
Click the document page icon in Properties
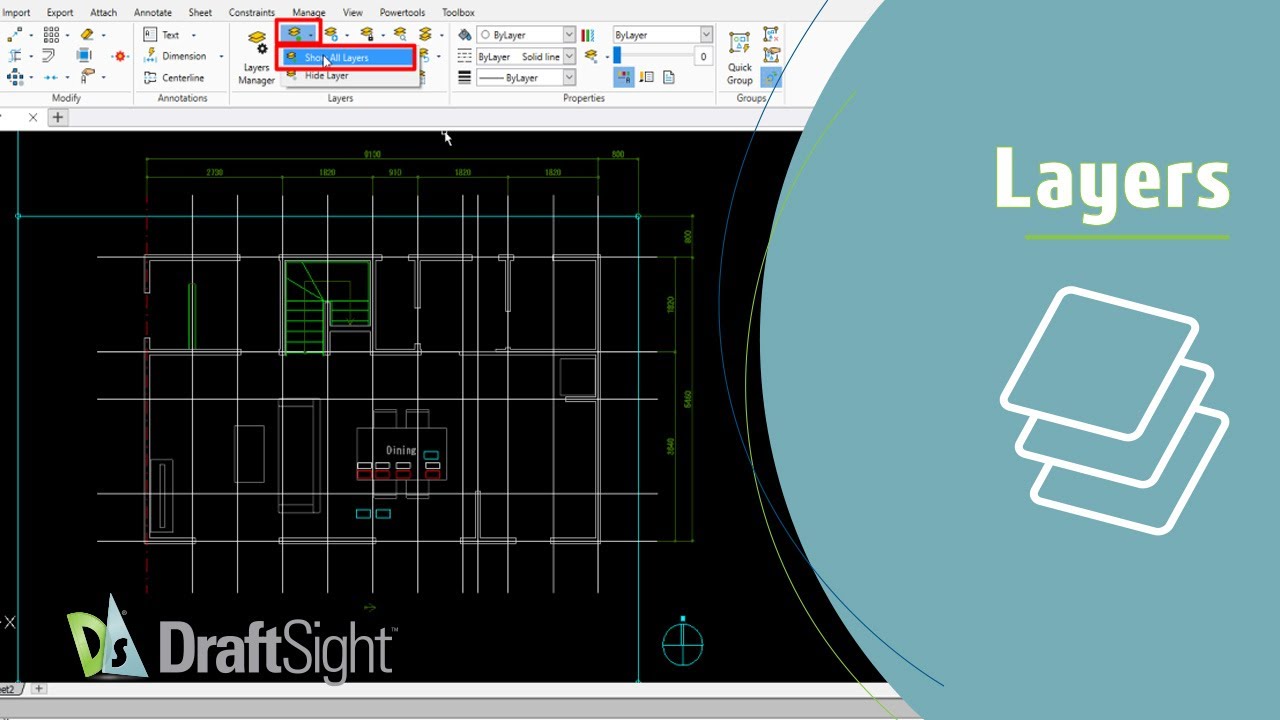(669, 78)
